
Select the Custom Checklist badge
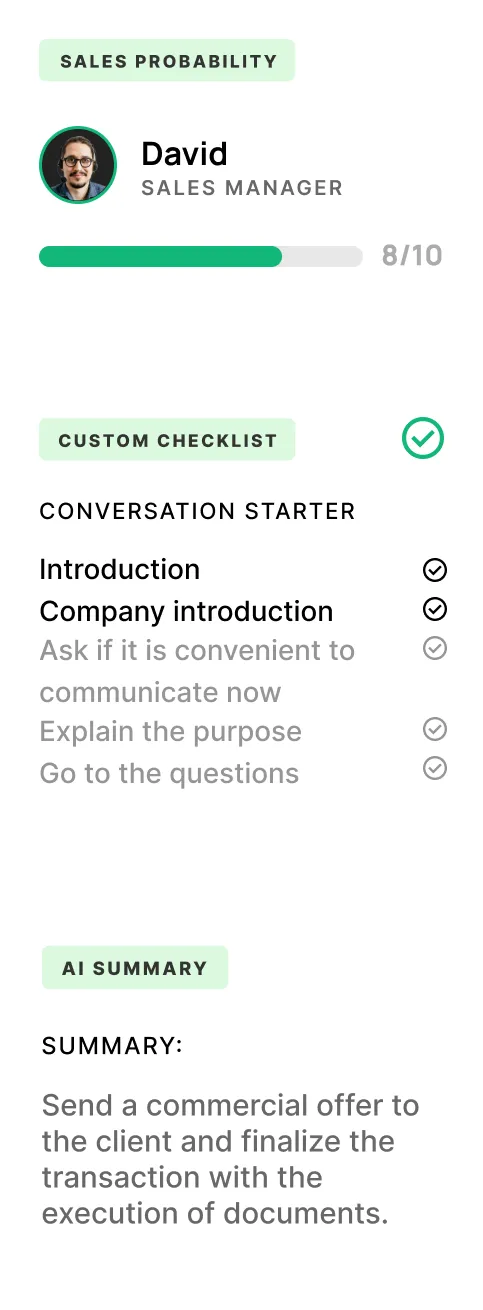(x=167, y=439)
